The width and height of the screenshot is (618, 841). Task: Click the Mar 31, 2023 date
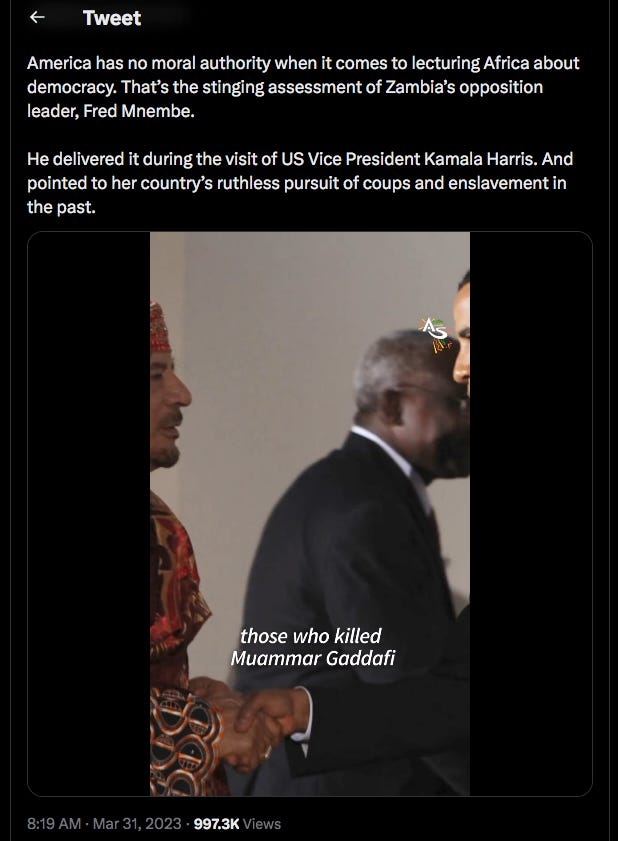pos(137,823)
